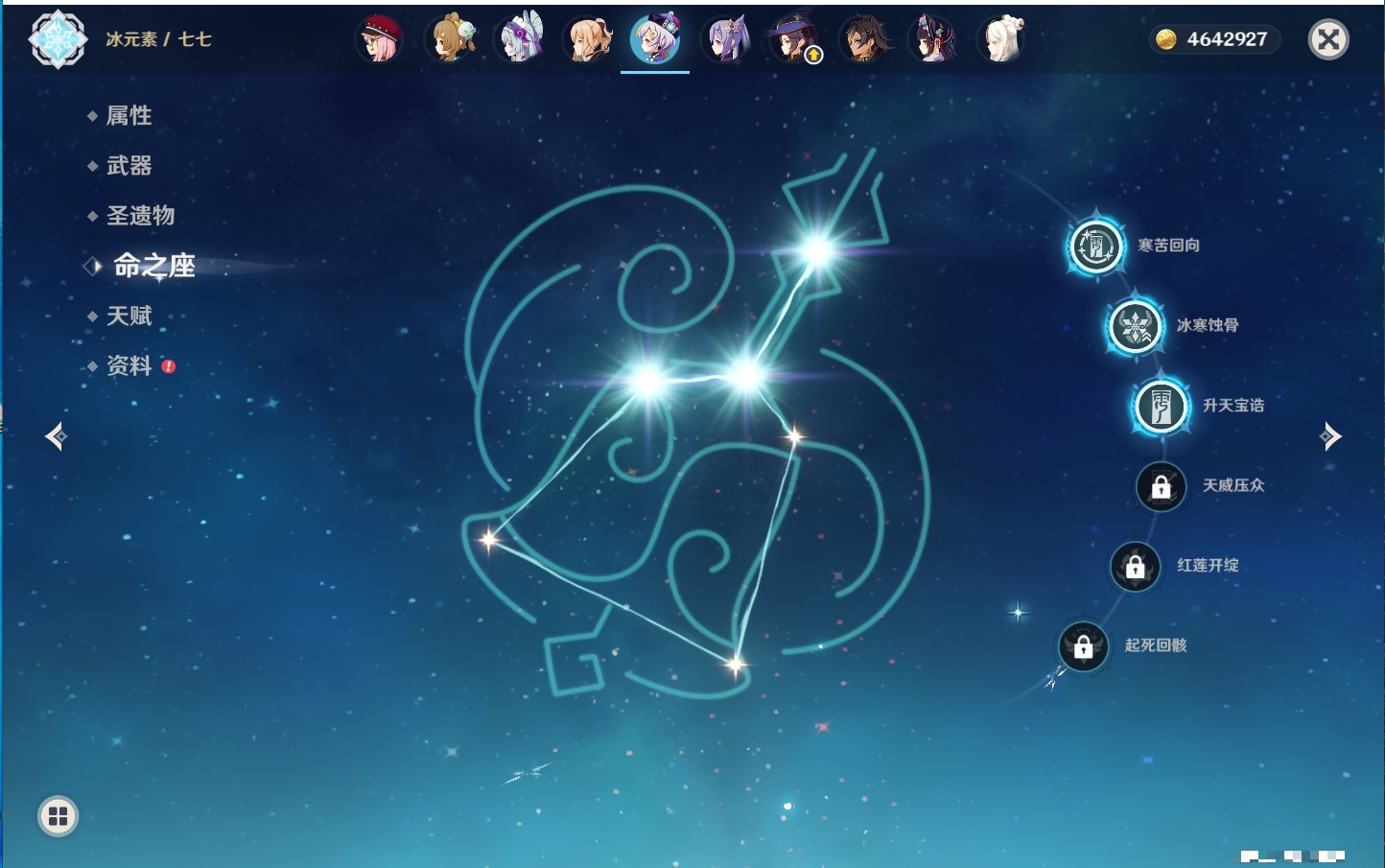
Task: Click locked 天威压众 constellation icon
Action: pos(1161,486)
